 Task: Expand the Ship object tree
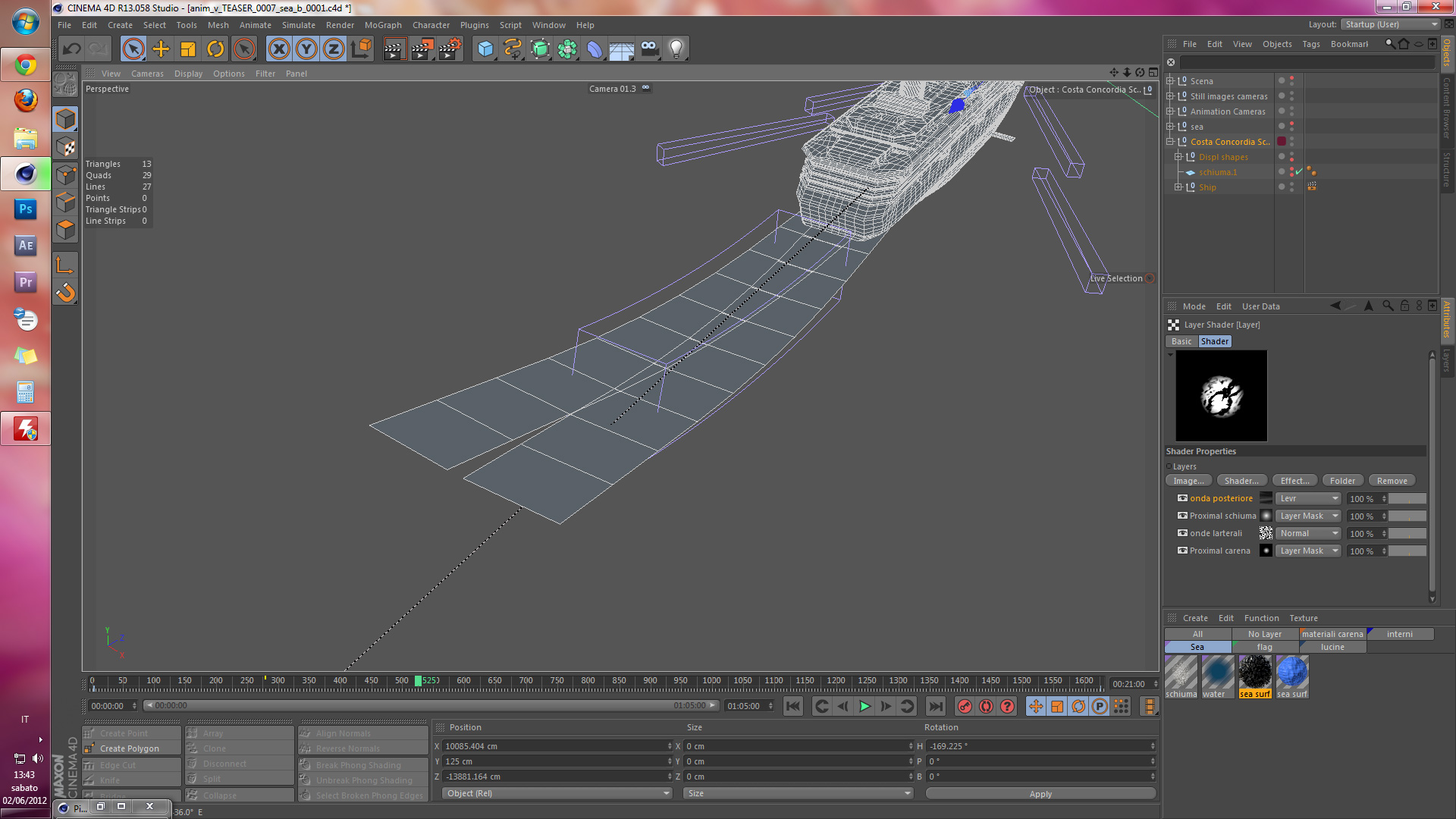[x=1178, y=187]
